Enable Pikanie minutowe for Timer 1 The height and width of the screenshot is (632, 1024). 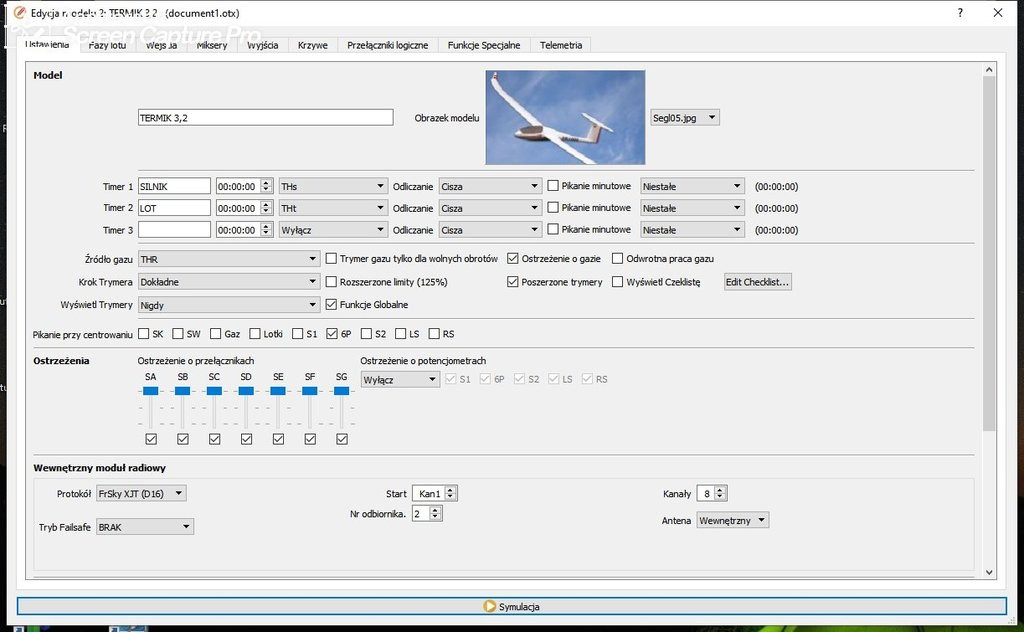click(553, 186)
